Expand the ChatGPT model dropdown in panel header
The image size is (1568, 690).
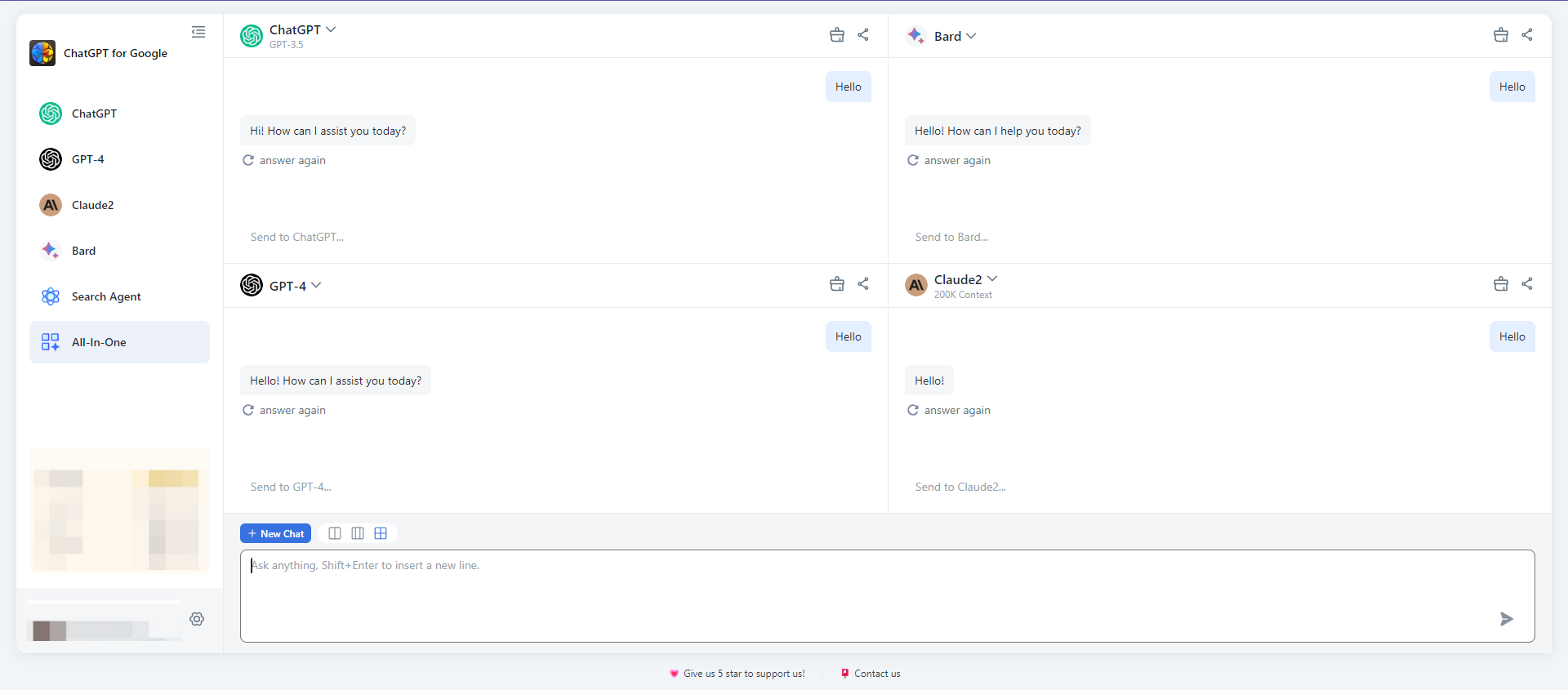click(331, 29)
